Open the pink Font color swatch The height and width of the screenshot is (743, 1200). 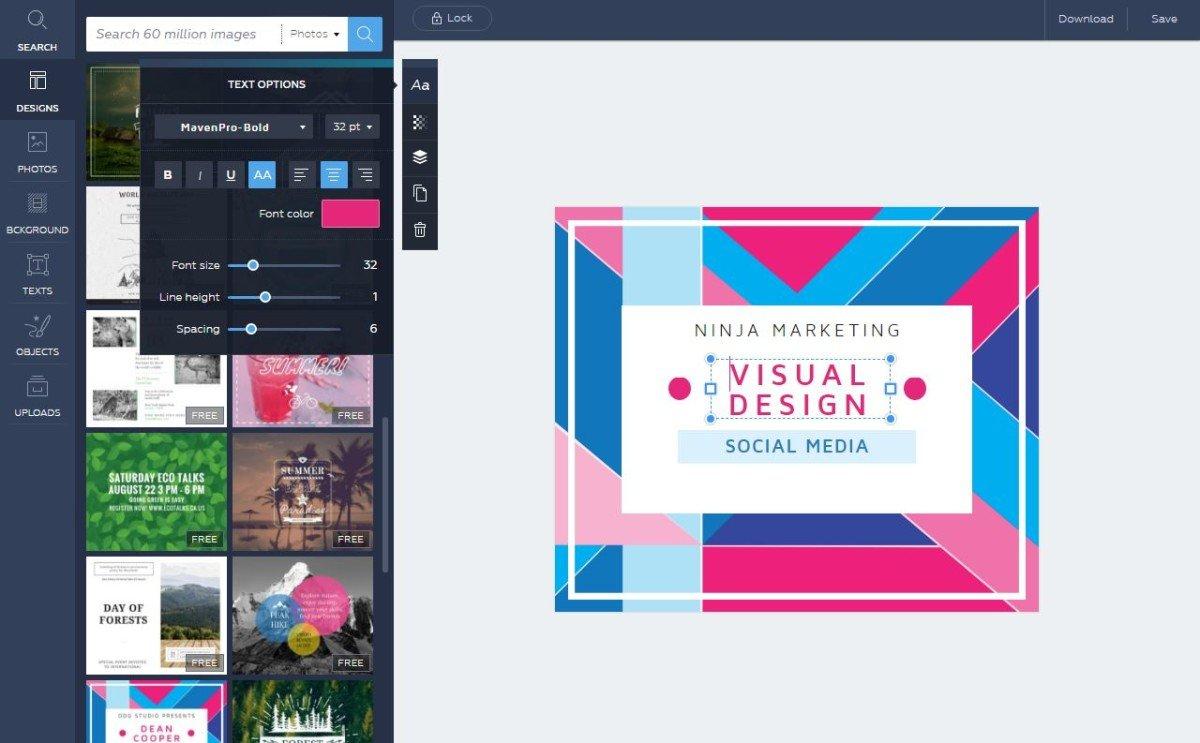tap(350, 213)
